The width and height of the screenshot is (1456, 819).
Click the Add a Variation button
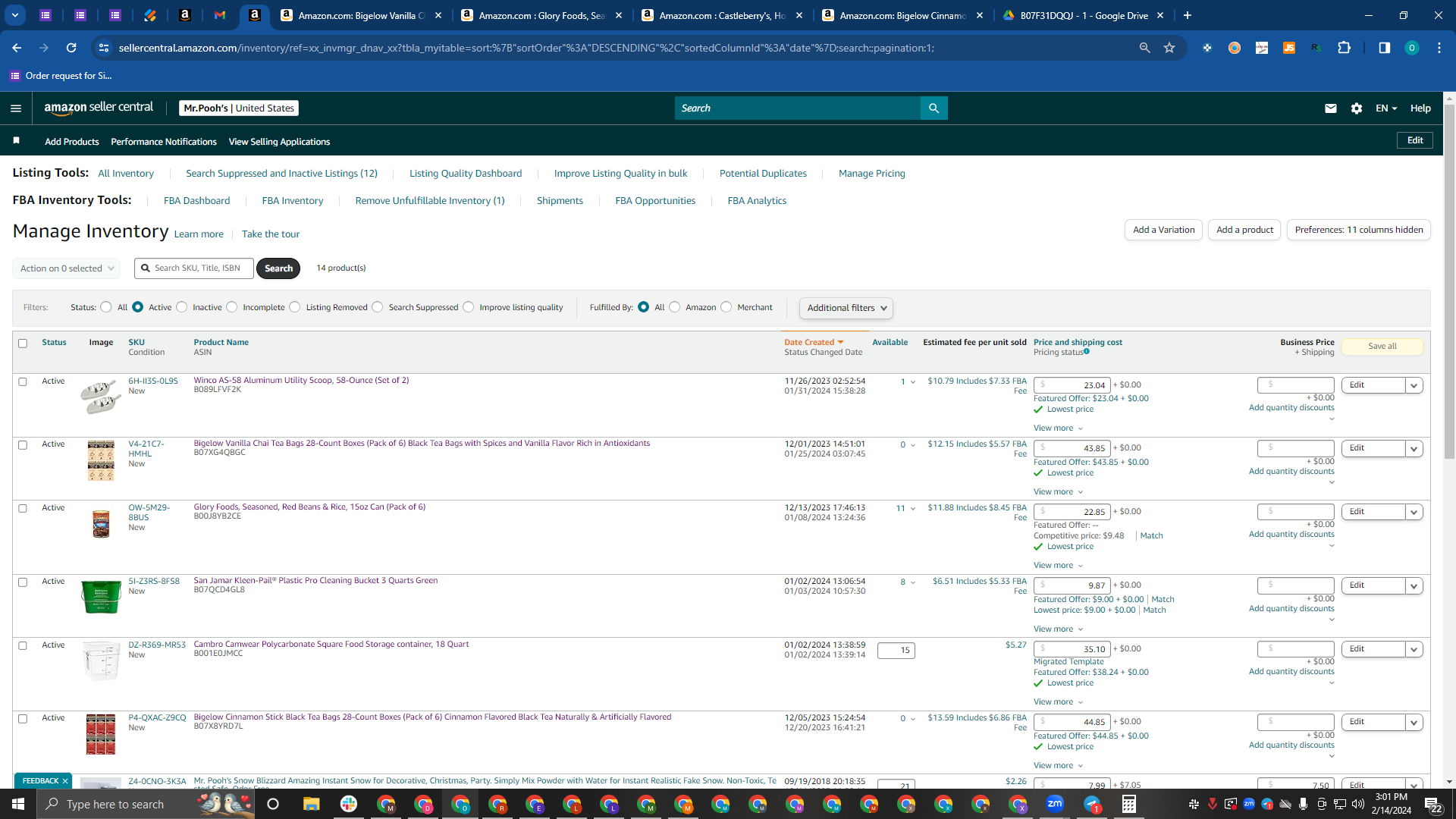pos(1163,230)
